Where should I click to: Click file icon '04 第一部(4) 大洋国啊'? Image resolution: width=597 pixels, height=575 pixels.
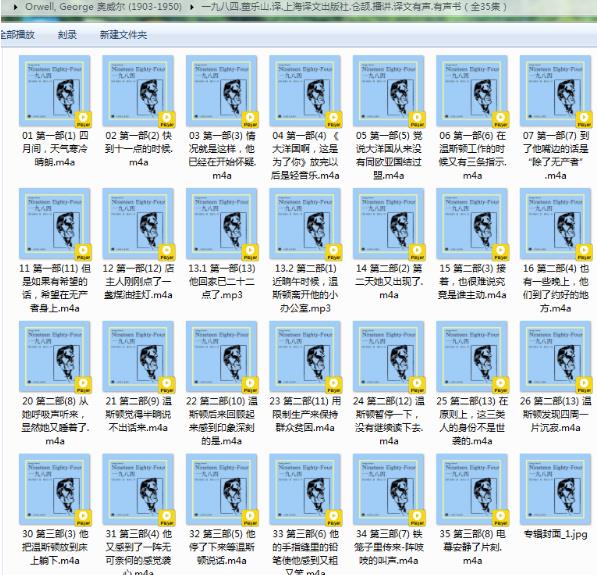point(305,91)
